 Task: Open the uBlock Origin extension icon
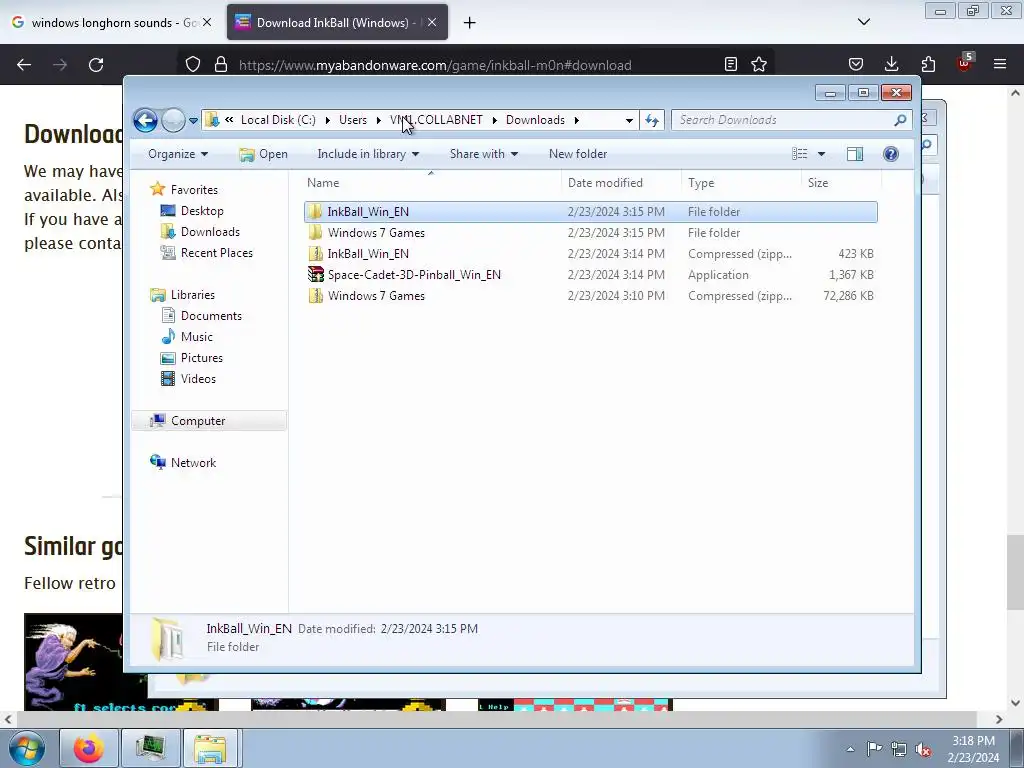tap(964, 63)
